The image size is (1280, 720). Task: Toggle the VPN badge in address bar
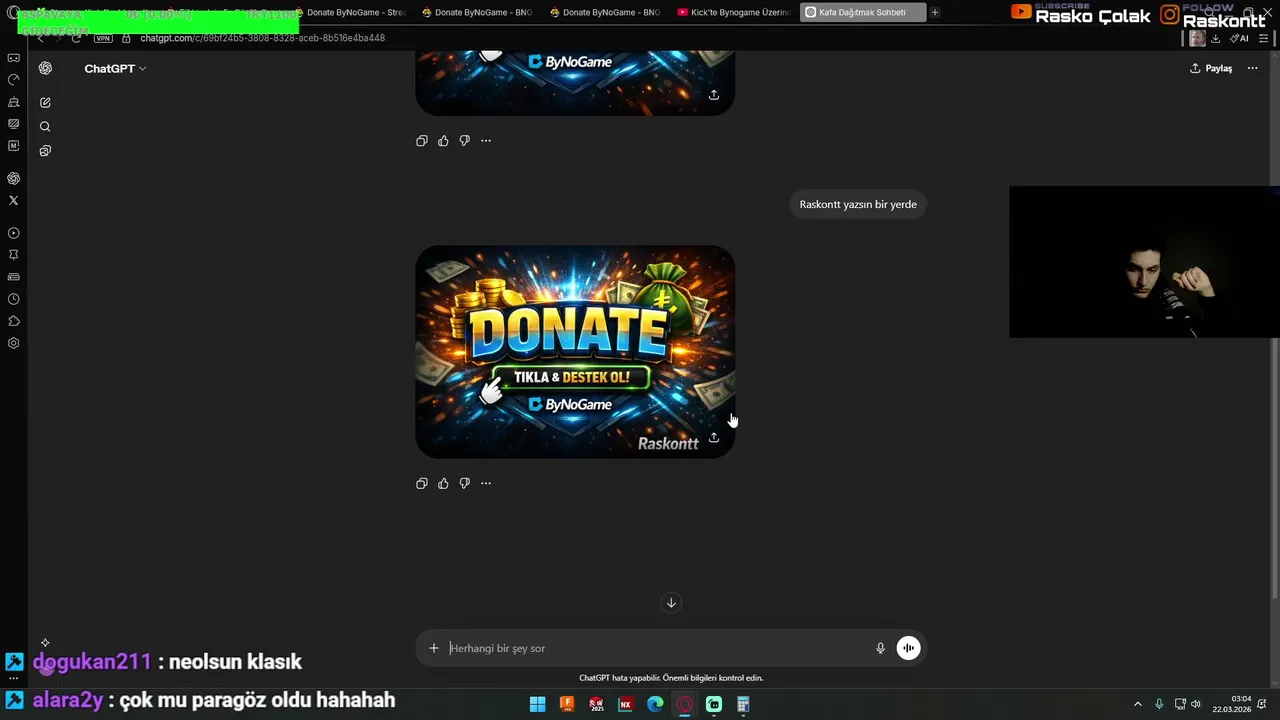tap(103, 38)
